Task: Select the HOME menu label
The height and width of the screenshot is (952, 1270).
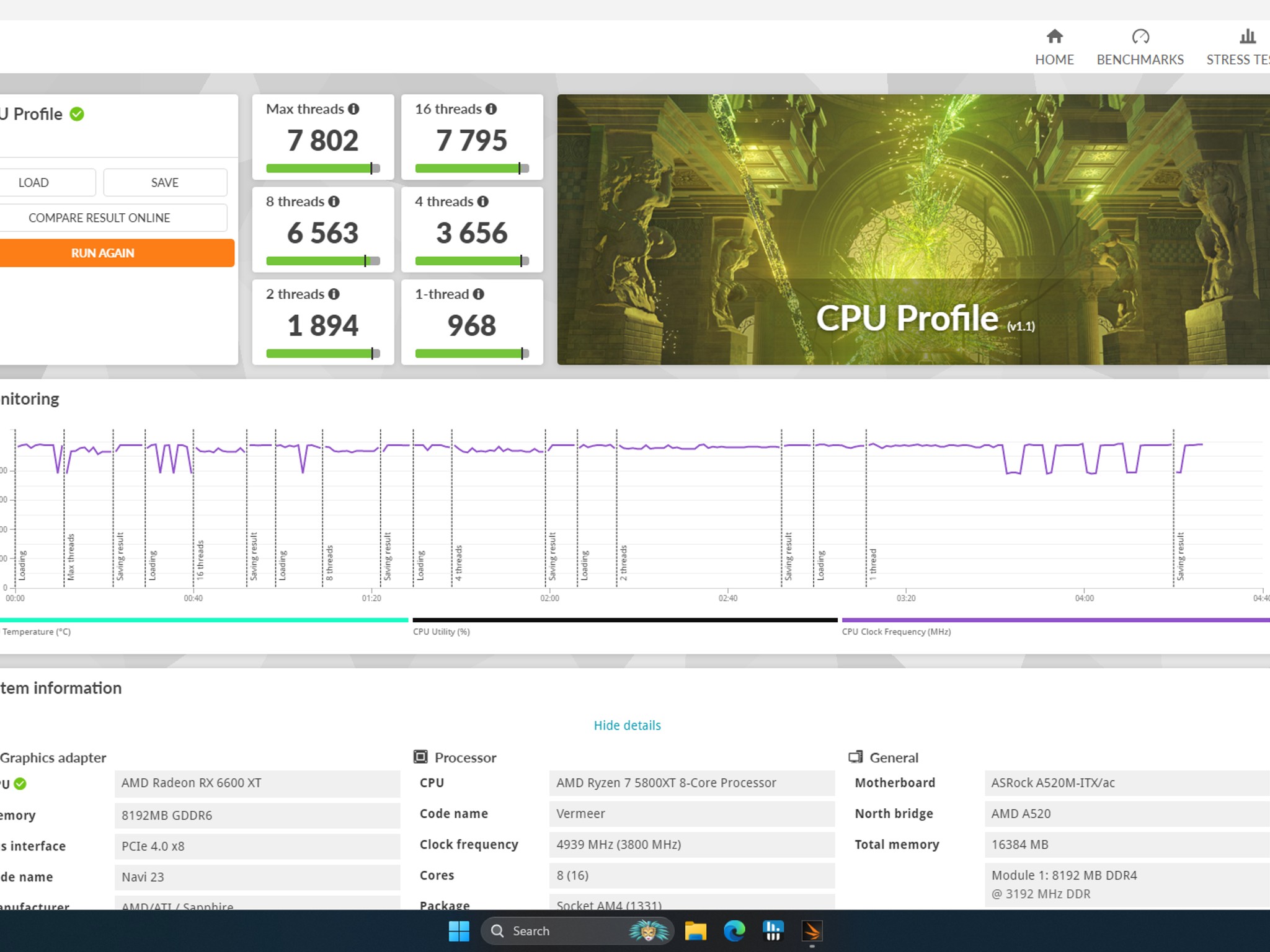Action: (1054, 59)
